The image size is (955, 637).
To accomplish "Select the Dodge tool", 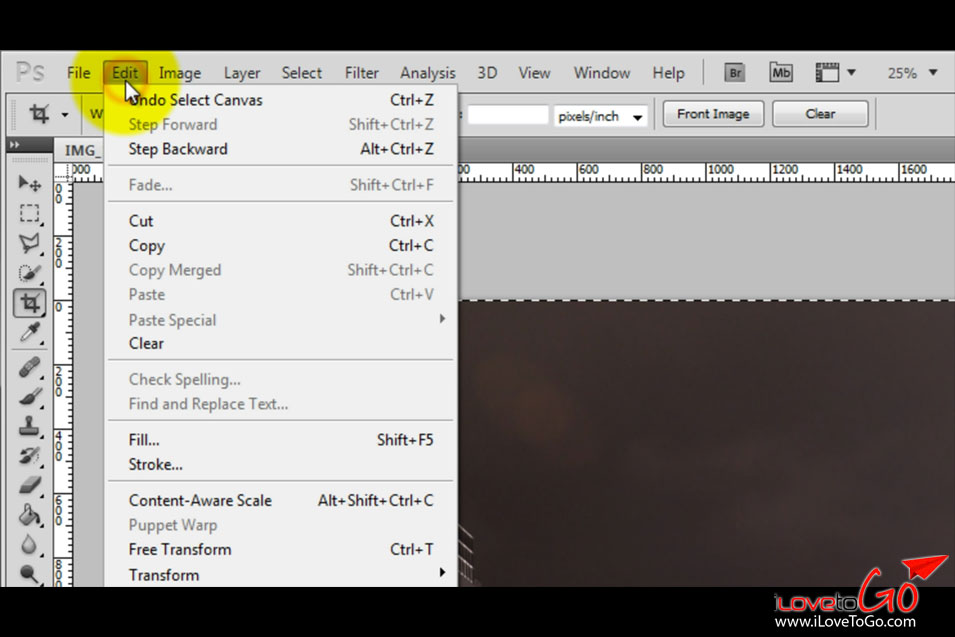I will pos(29,573).
